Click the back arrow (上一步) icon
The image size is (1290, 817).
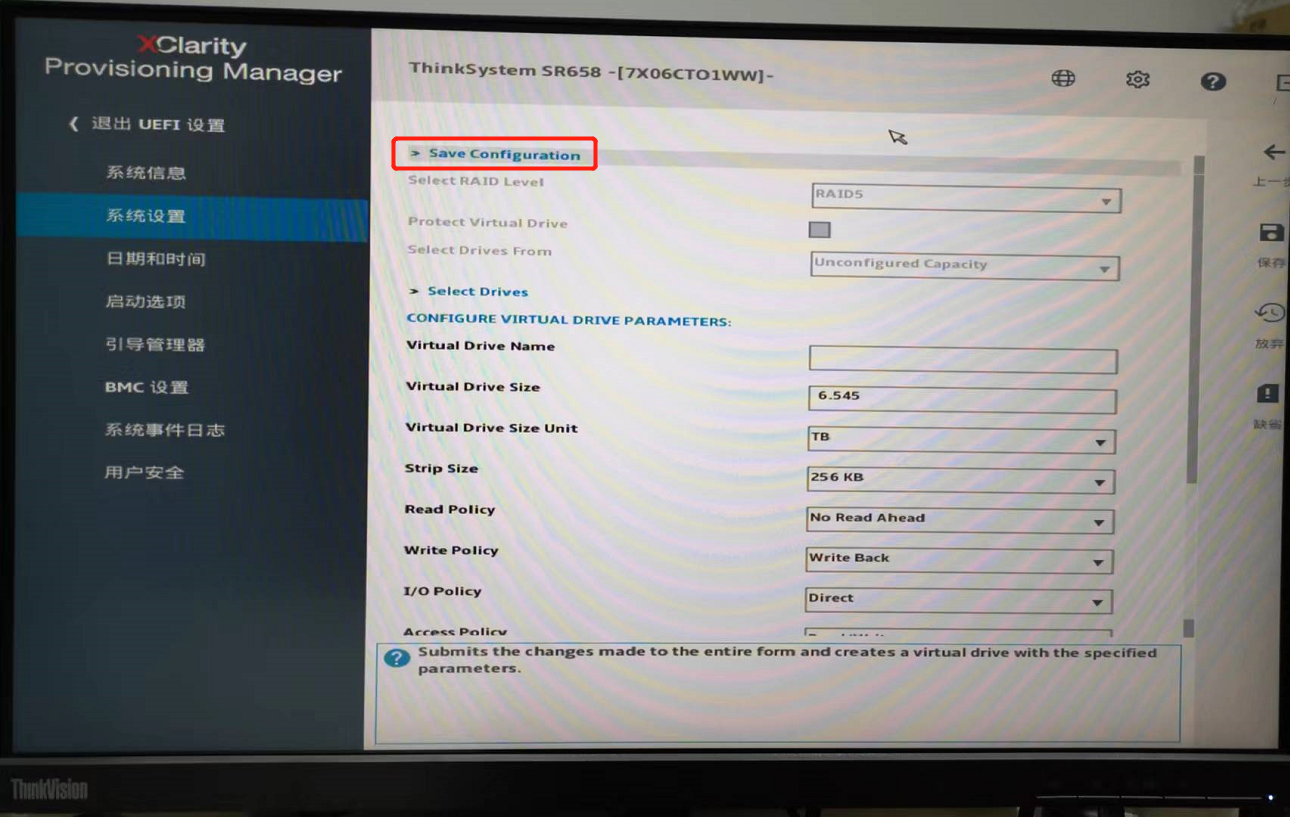(1273, 152)
